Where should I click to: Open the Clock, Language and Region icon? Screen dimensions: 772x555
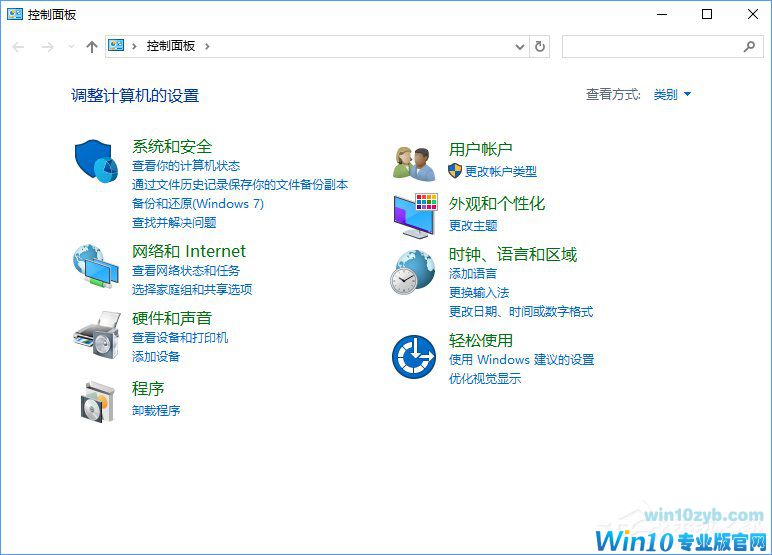click(413, 272)
